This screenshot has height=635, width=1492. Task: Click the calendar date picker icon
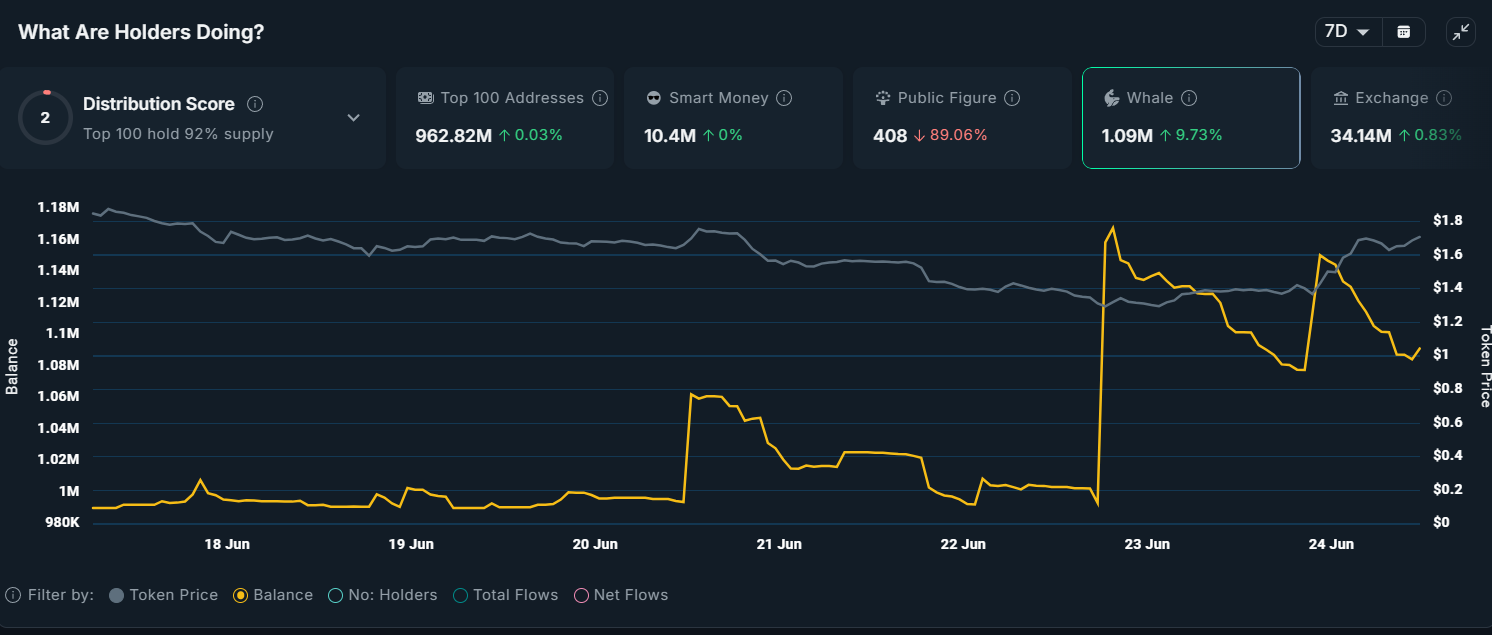1403,32
